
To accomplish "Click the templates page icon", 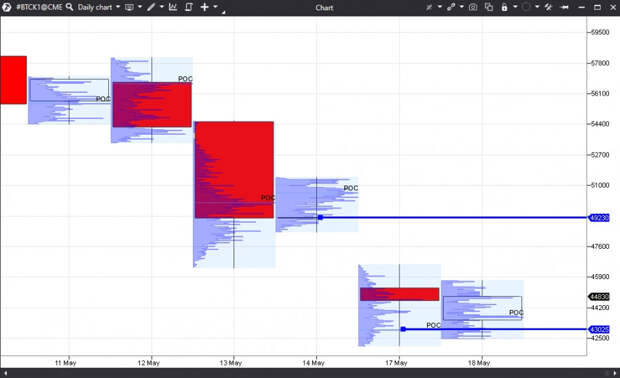I will pos(189,7).
